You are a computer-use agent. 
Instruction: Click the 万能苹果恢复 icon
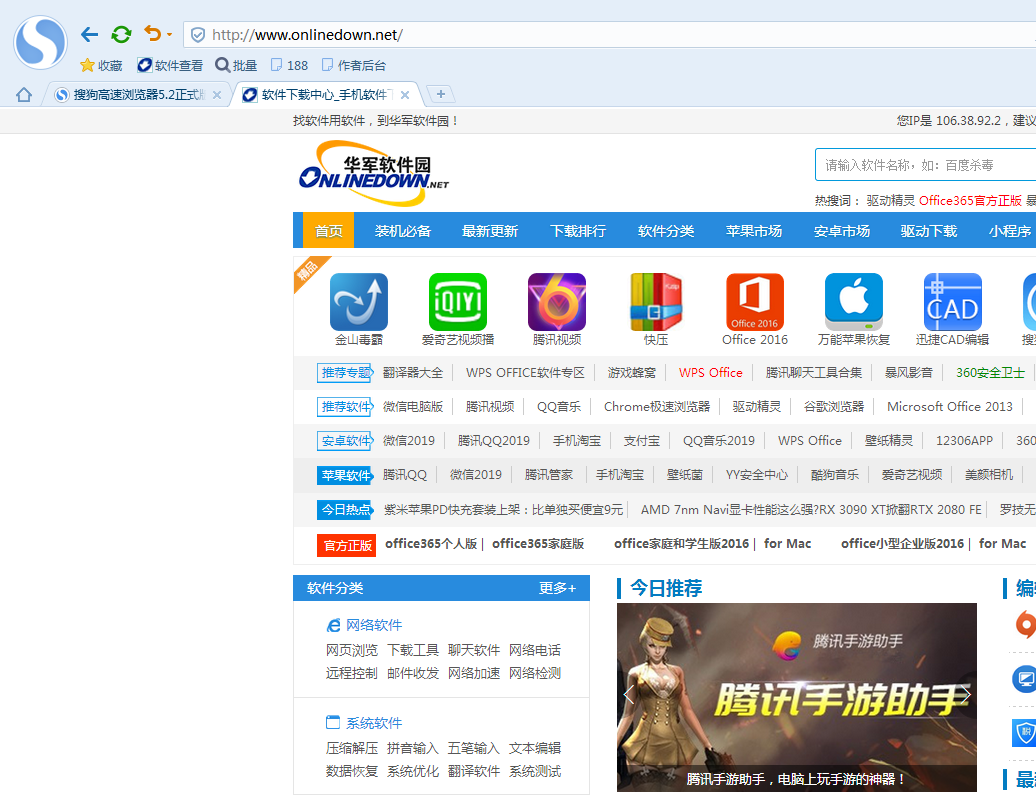pyautogui.click(x=853, y=300)
